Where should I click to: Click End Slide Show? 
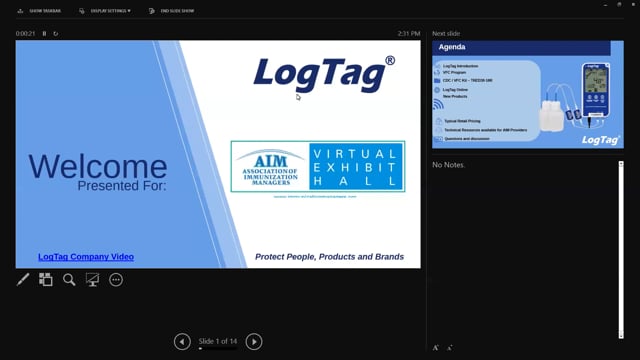click(x=171, y=11)
